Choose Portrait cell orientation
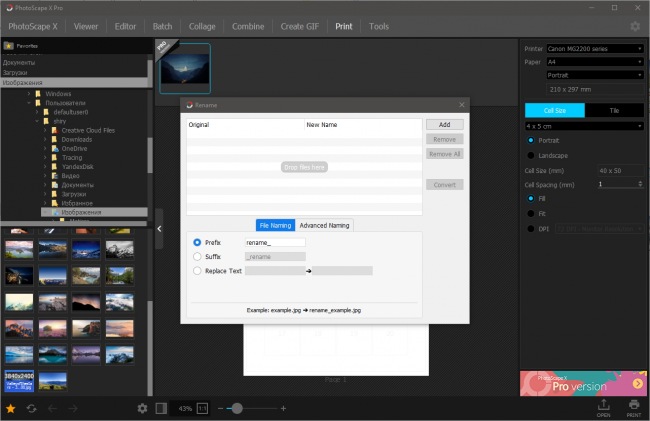650x421 pixels. tap(531, 140)
